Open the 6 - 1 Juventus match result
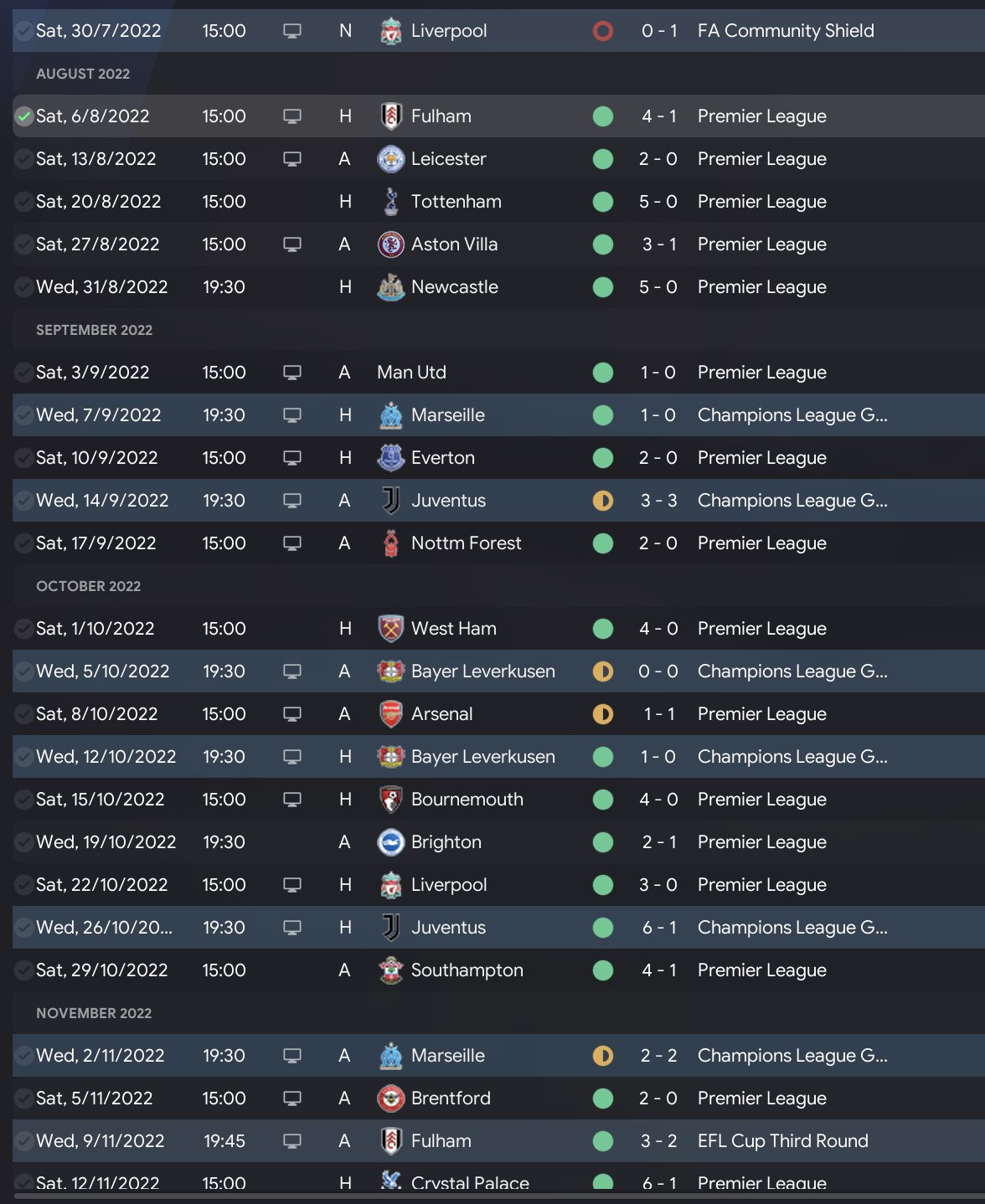Viewport: 985px width, 1204px height. pyautogui.click(x=658, y=928)
